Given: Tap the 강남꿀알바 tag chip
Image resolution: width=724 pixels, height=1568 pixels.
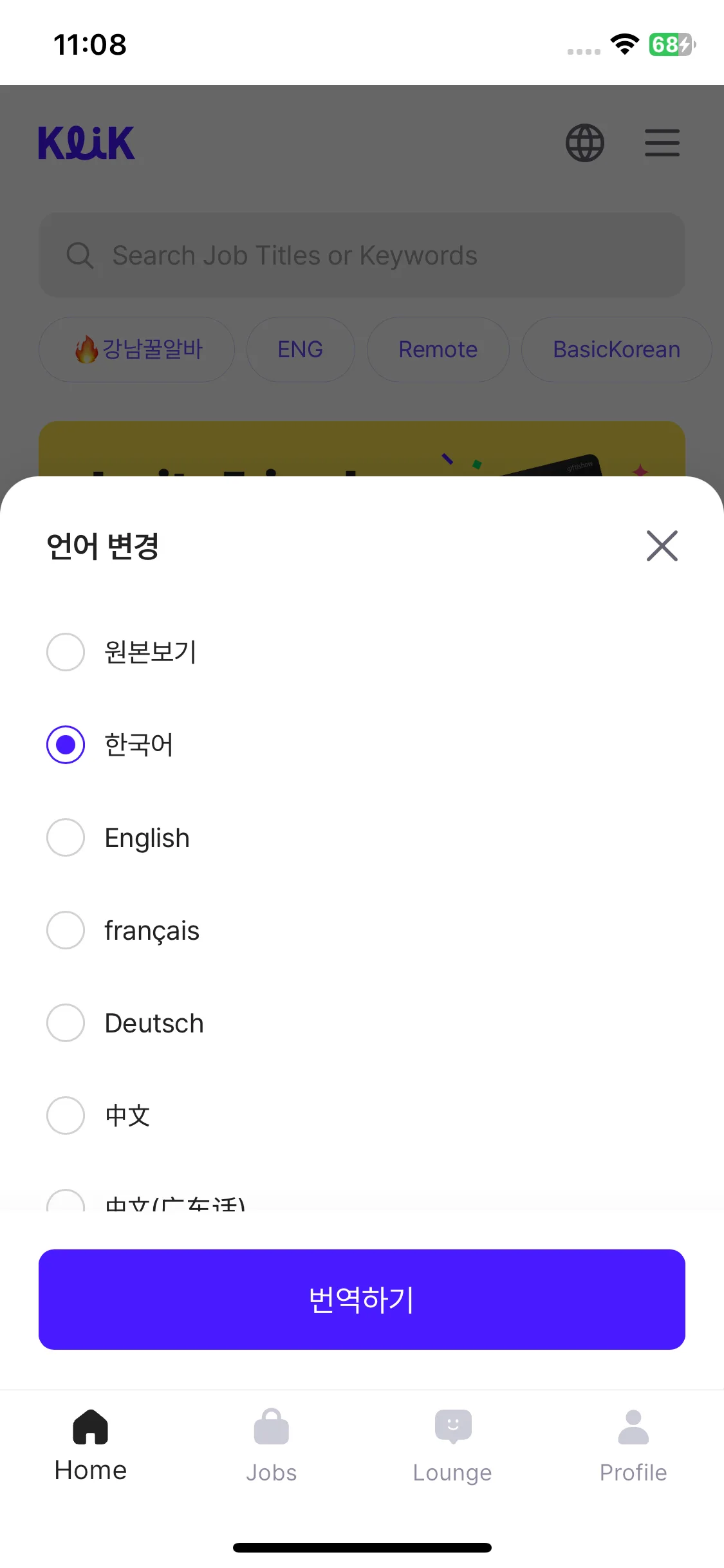Looking at the screenshot, I should 137,350.
